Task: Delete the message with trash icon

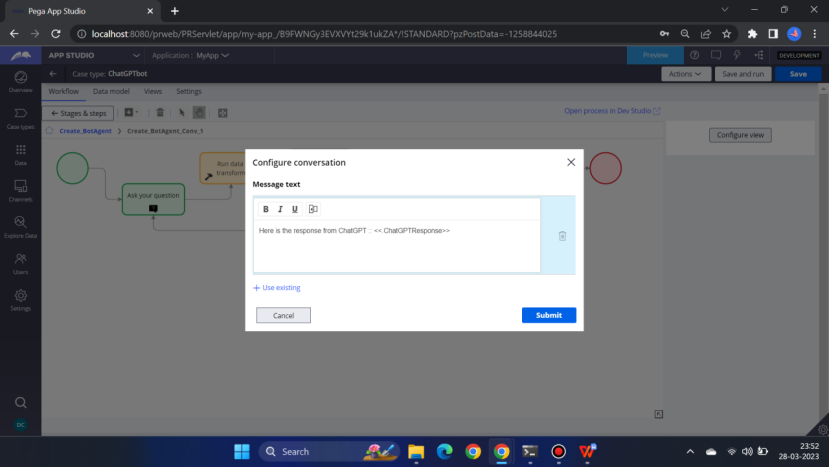Action: [562, 236]
